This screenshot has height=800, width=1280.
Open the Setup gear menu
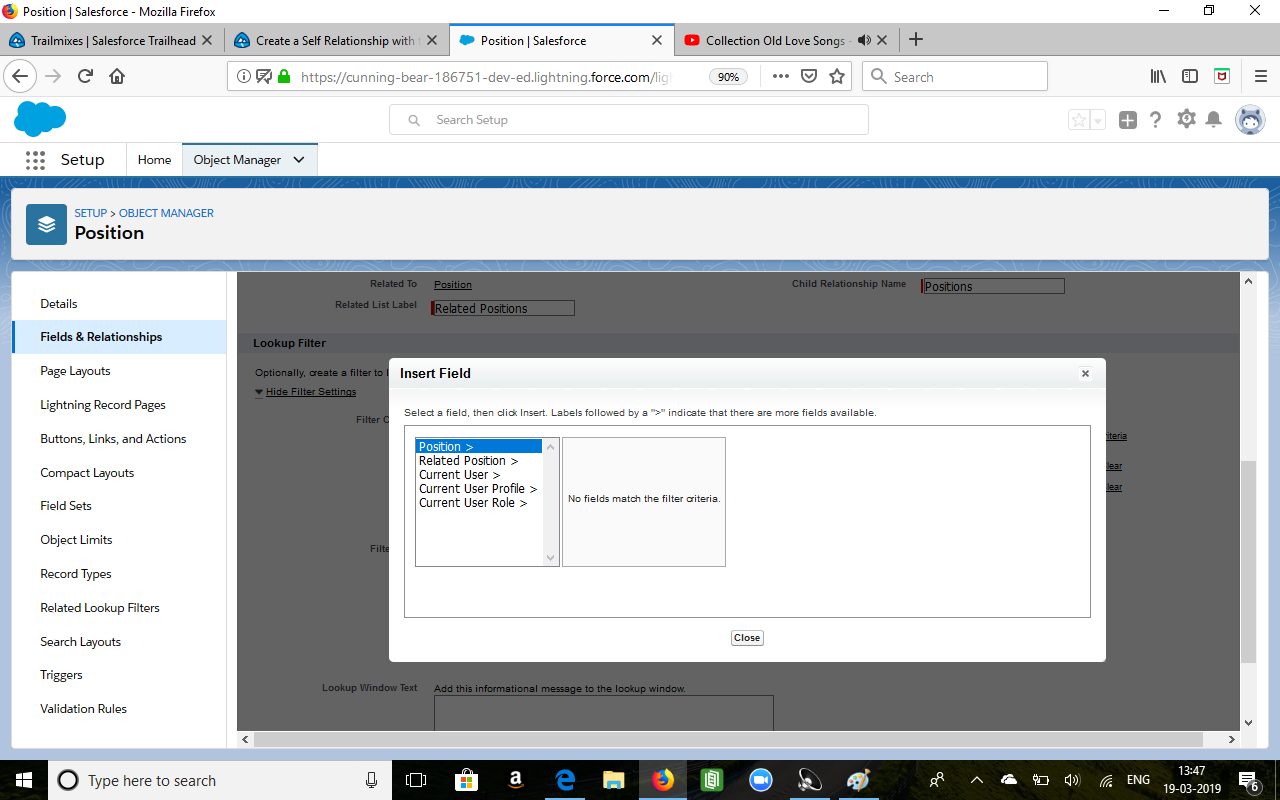(x=1186, y=119)
